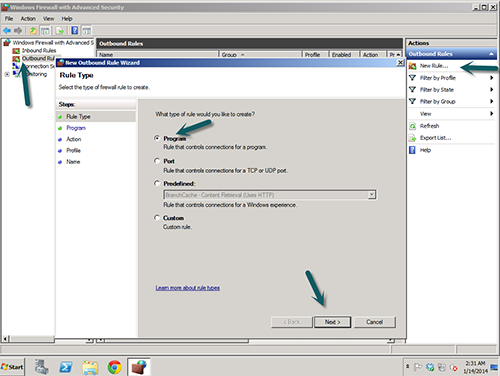Go to Rule Type step in wizard
Image resolution: width=500 pixels, height=376 pixels.
point(78,117)
